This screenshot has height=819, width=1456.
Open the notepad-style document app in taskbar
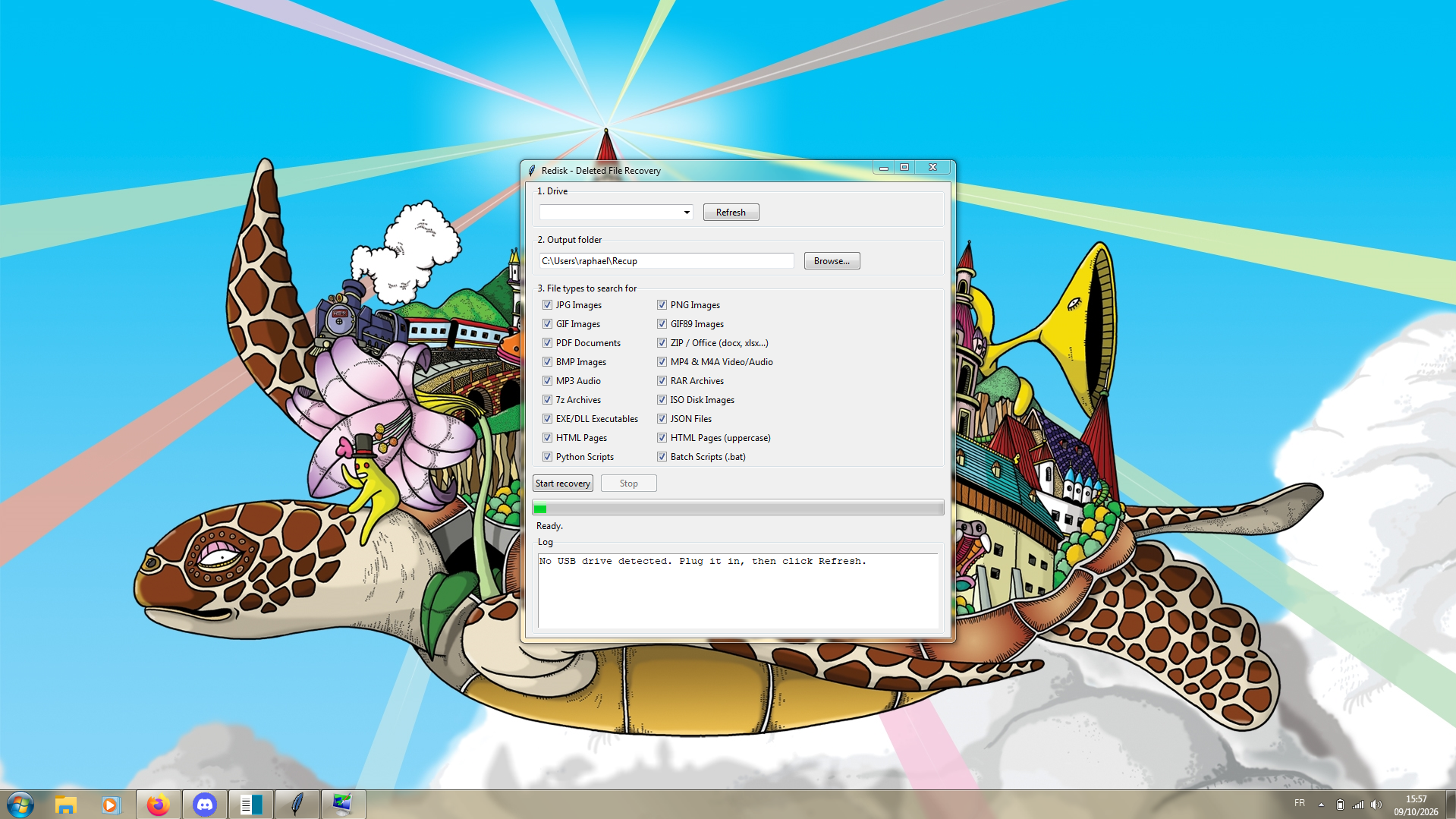coord(250,805)
